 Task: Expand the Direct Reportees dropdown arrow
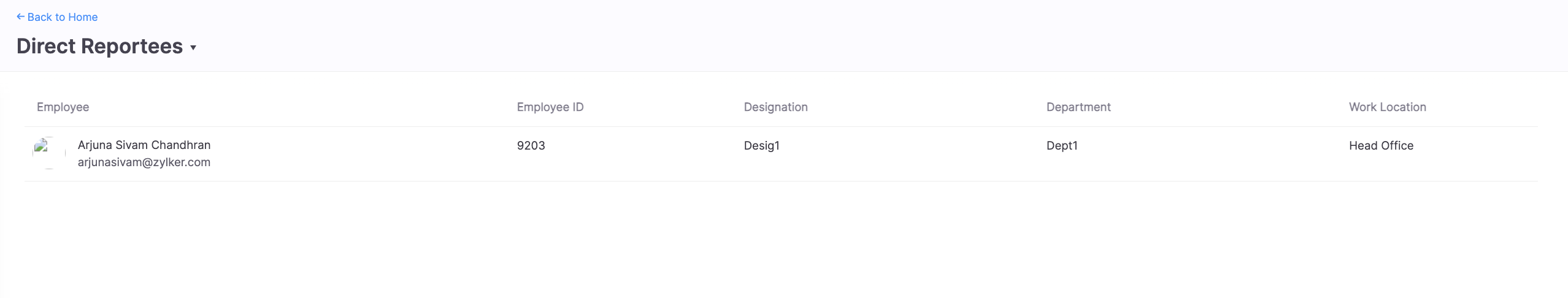point(193,48)
